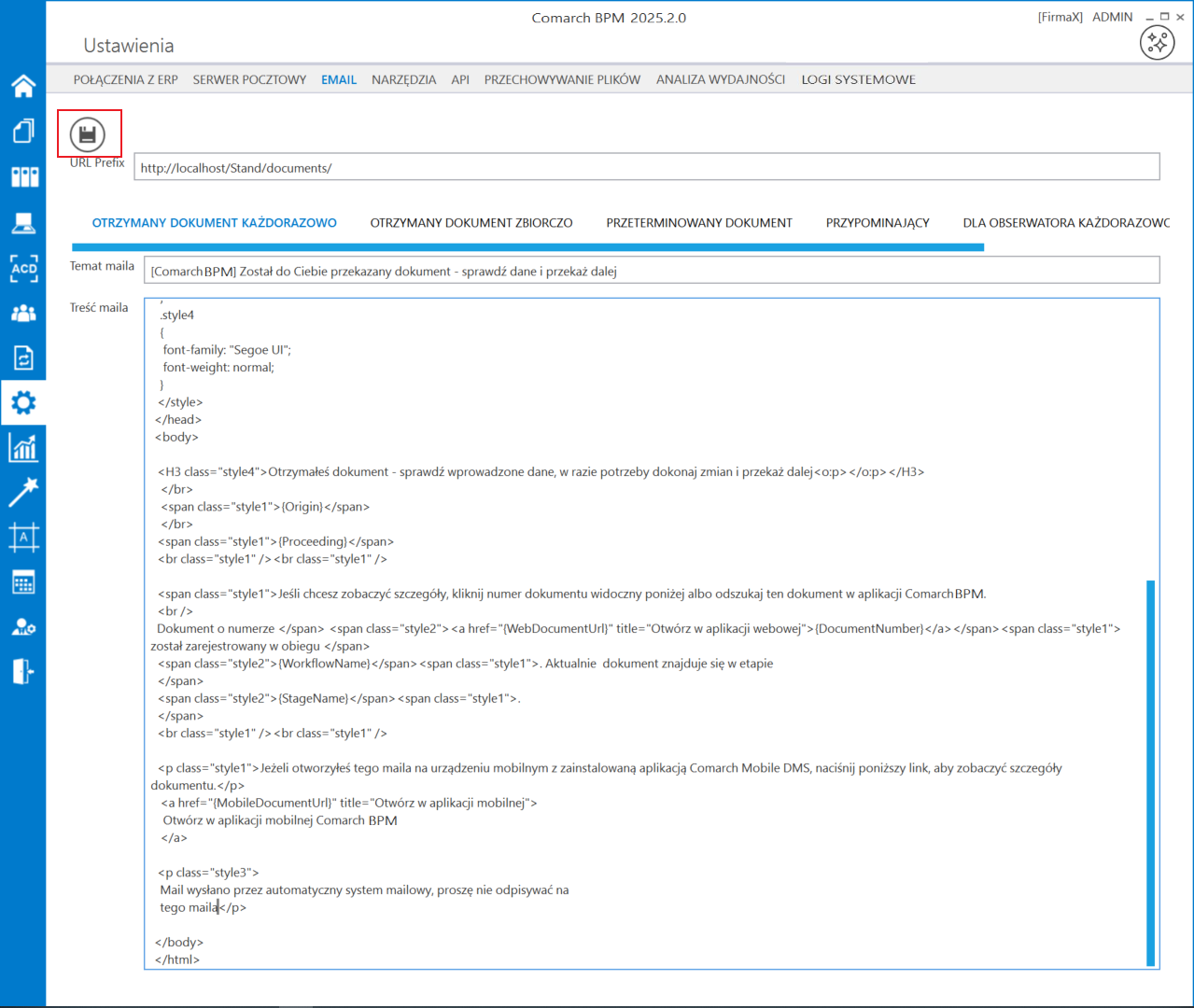Viewport: 1194px width, 1008px height.
Task: Open LOGI SYSTEMOWE tab
Action: click(x=859, y=79)
